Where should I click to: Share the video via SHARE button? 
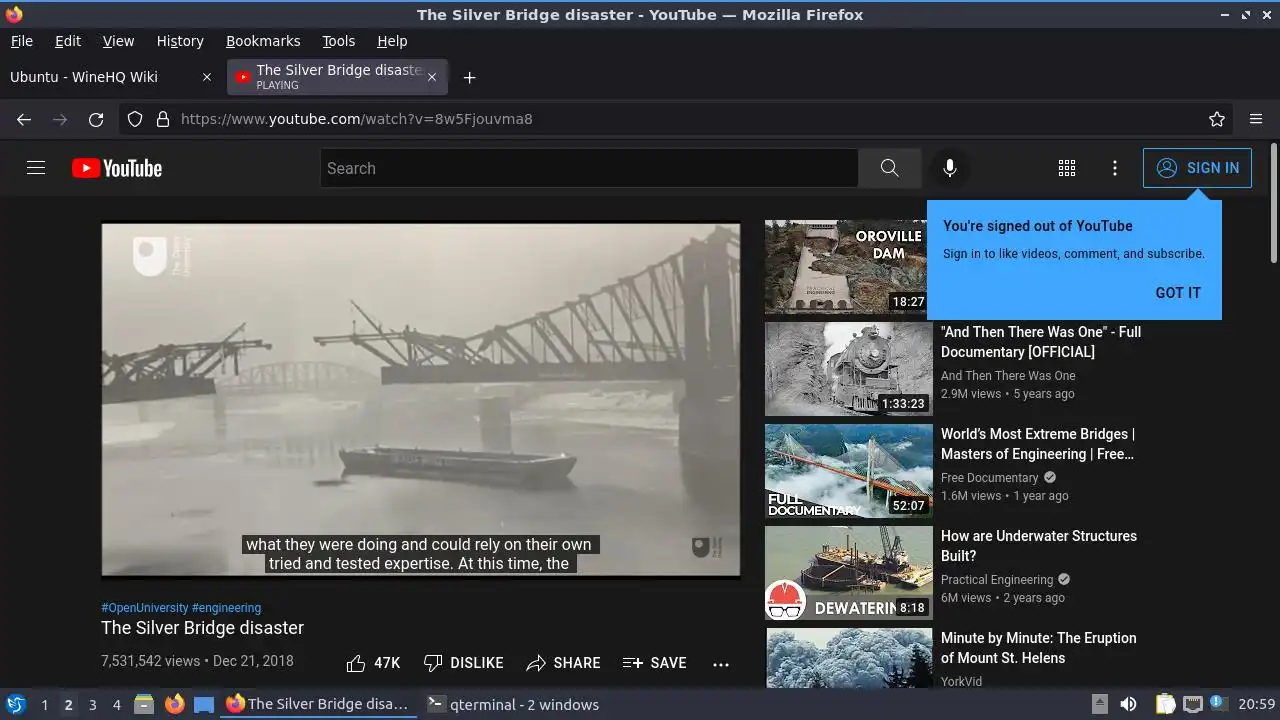[563, 663]
